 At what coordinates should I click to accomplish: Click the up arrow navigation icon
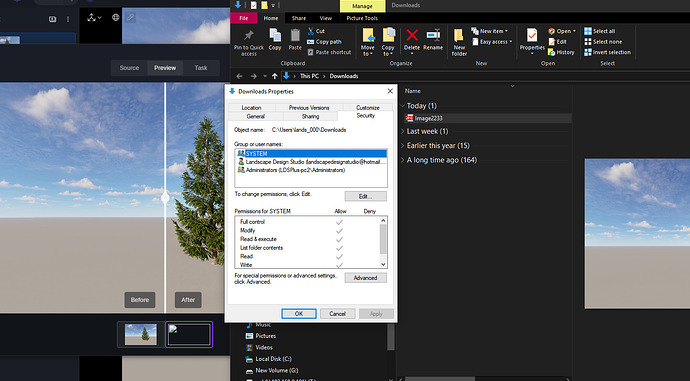[275, 76]
